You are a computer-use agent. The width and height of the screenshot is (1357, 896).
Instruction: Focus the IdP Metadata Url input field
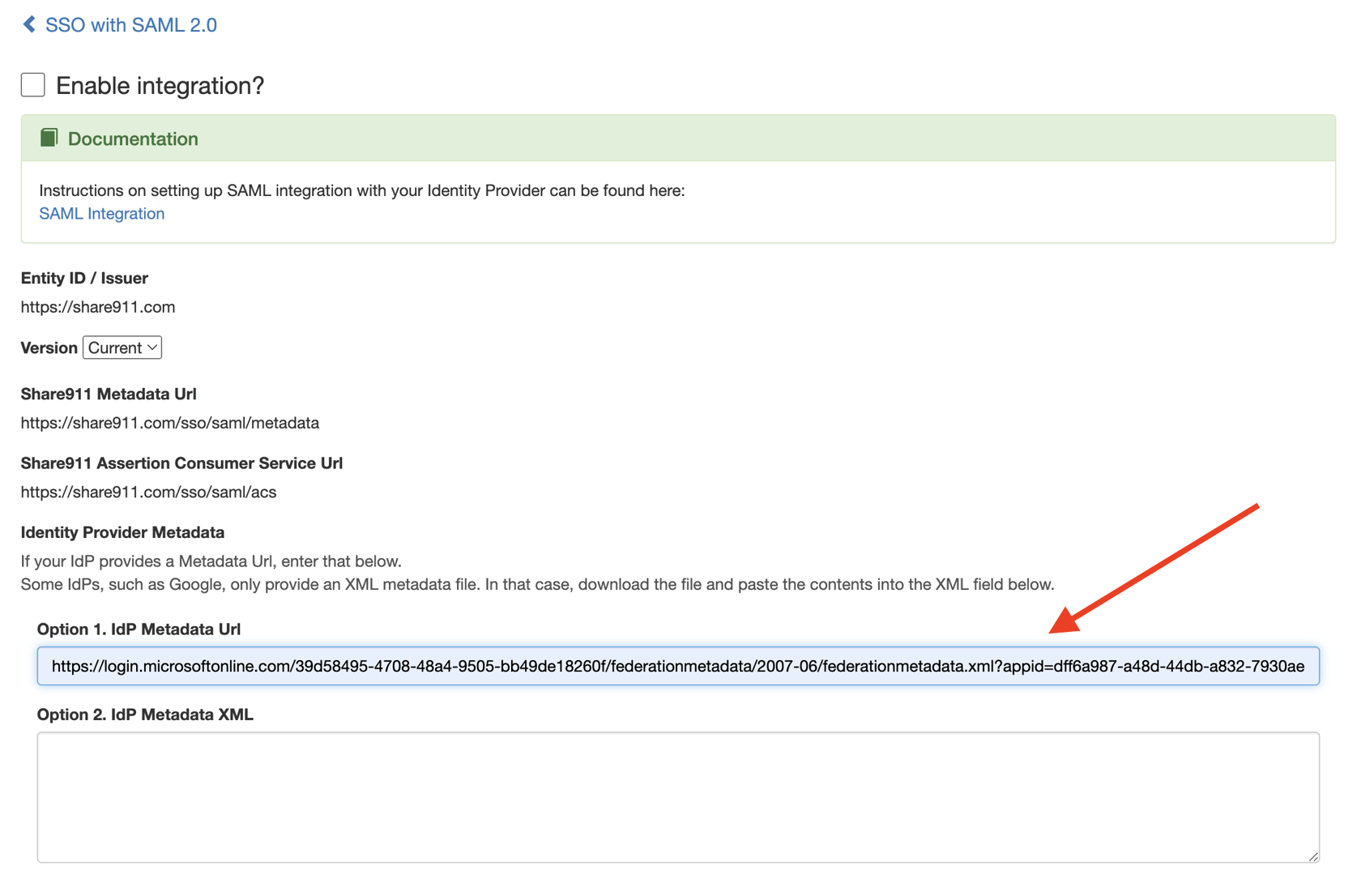point(678,666)
